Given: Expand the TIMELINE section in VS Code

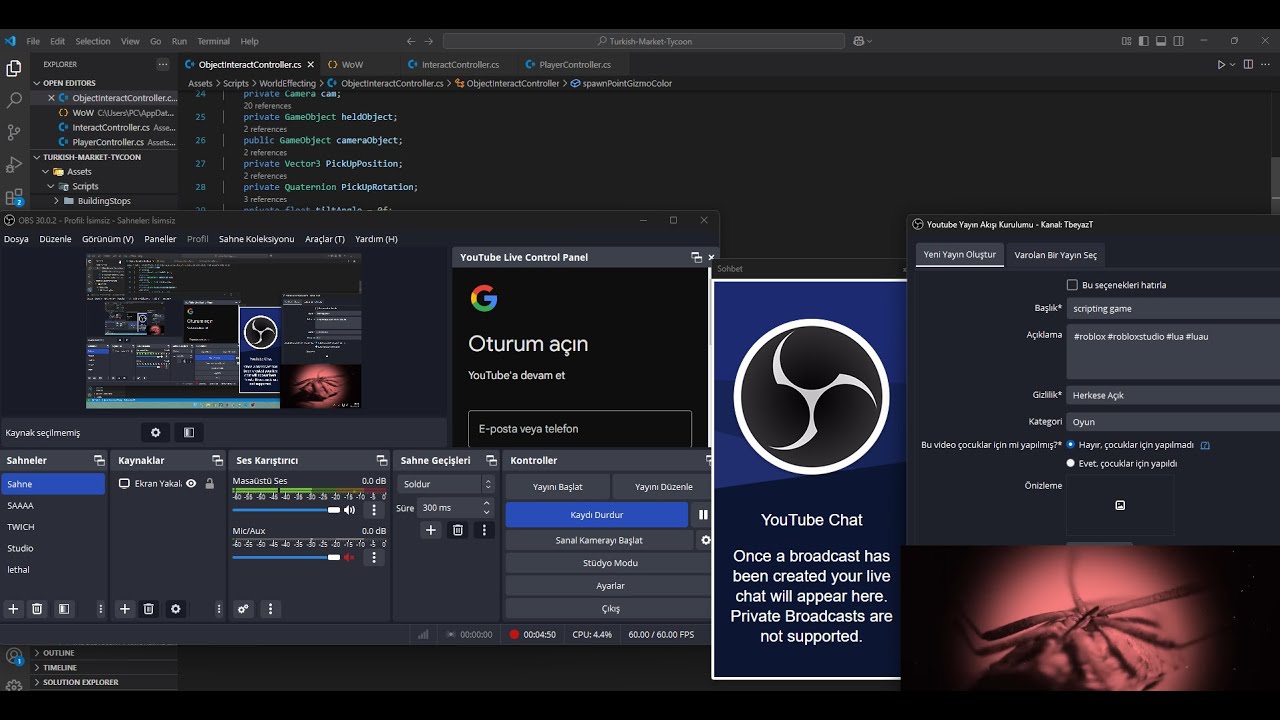Looking at the screenshot, I should click(x=59, y=667).
